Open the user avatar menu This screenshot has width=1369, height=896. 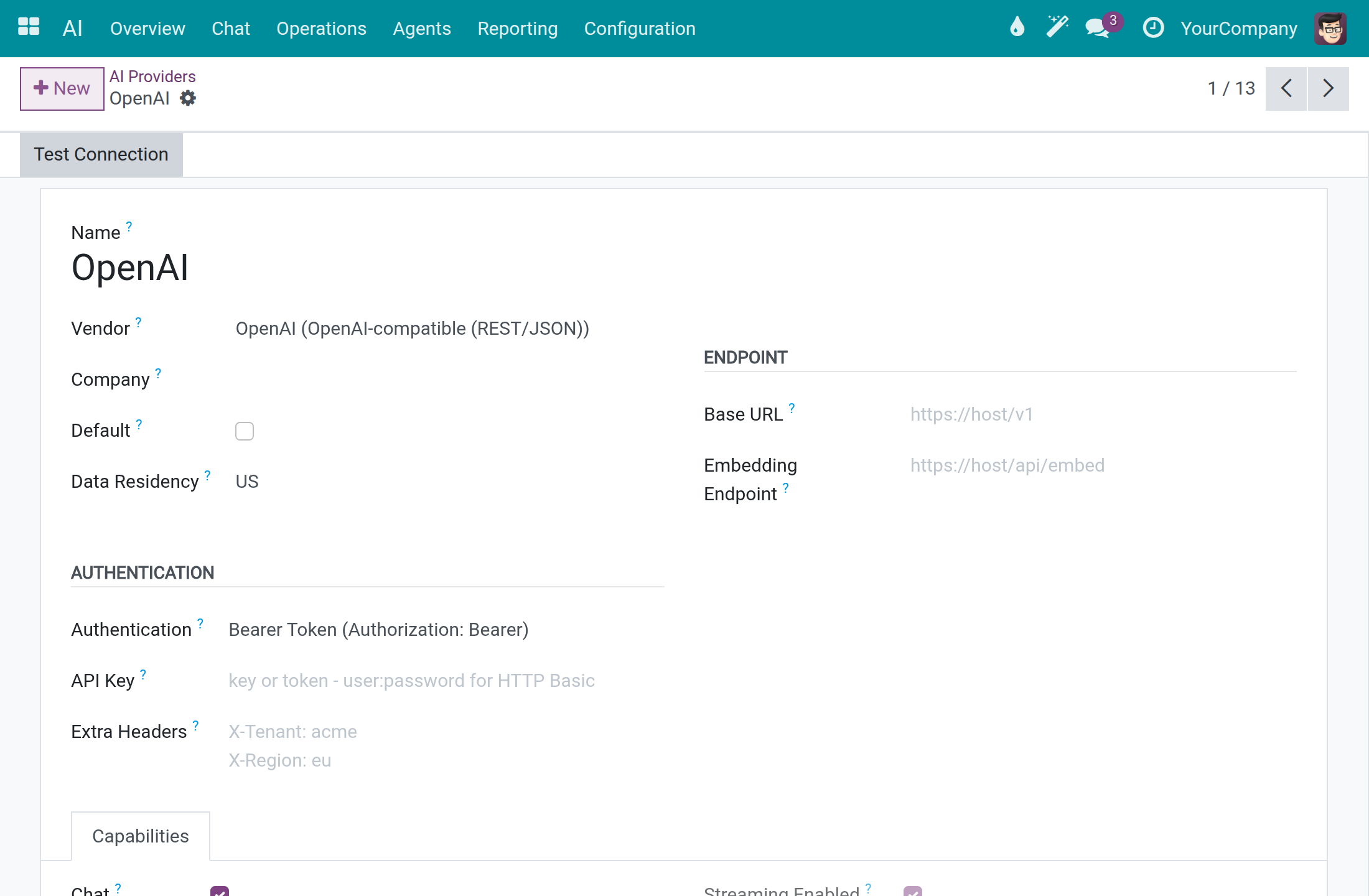point(1330,29)
